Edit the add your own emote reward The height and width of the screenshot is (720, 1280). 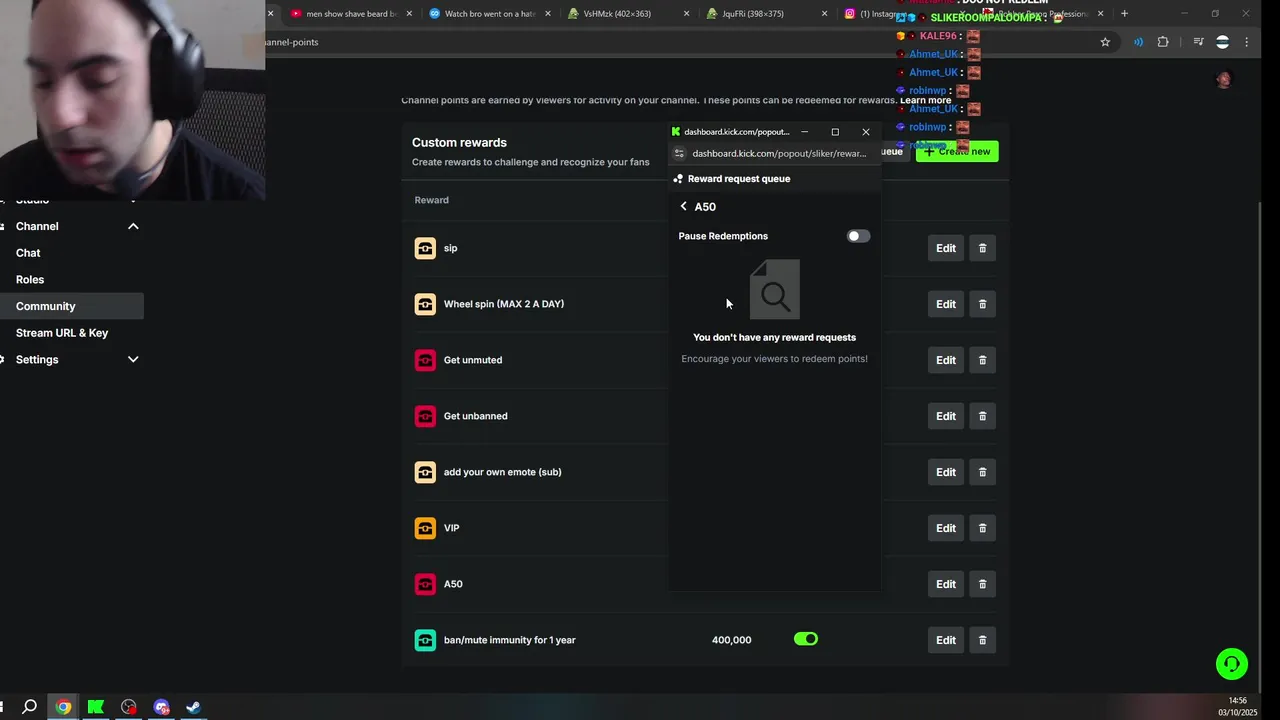tap(946, 472)
